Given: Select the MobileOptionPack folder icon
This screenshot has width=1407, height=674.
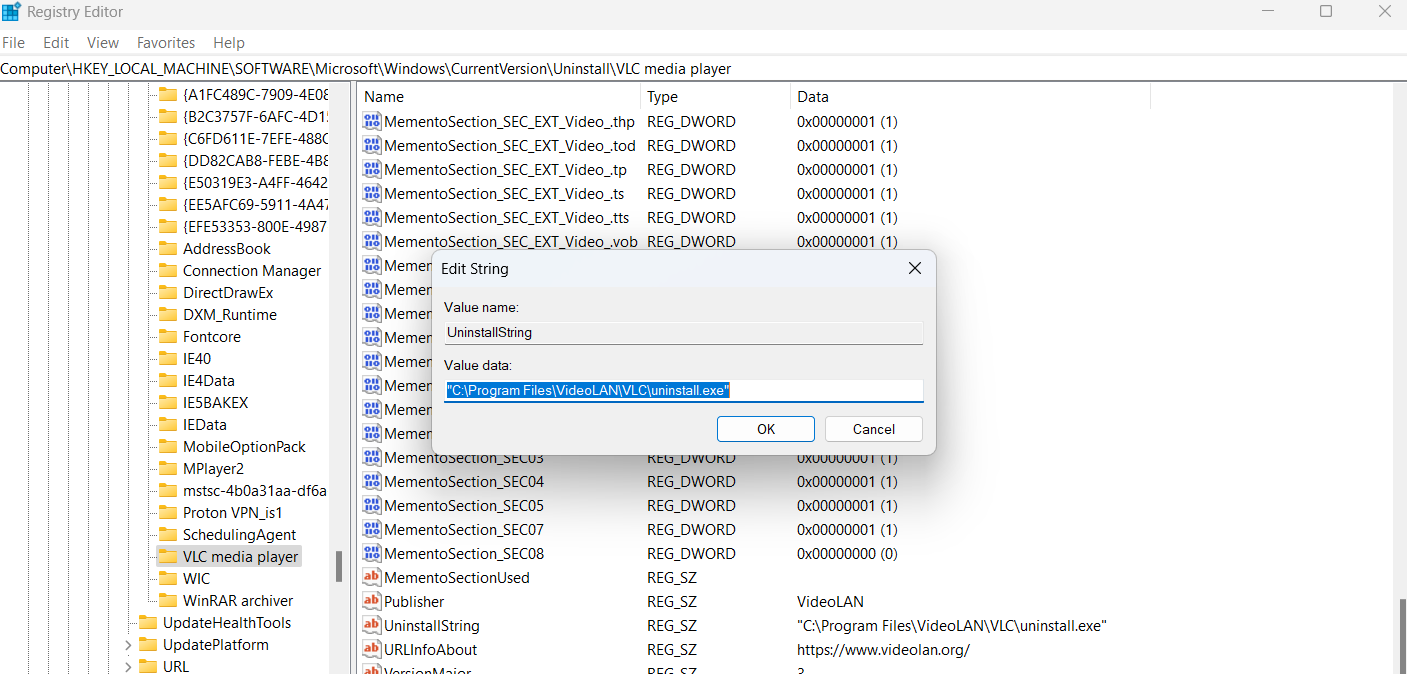Looking at the screenshot, I should pyautogui.click(x=167, y=447).
